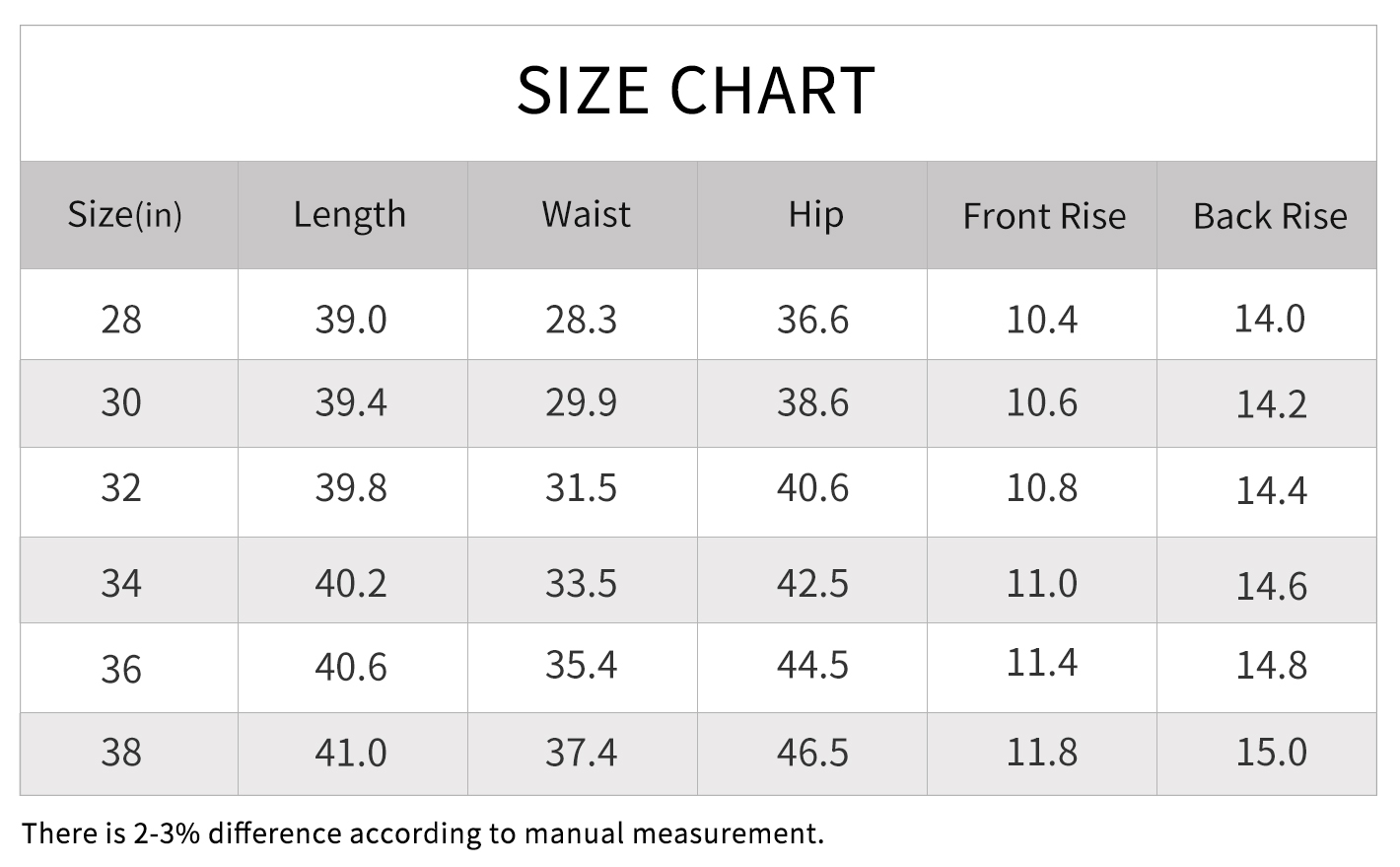The image size is (1400, 867).
Task: Click the Back Rise column header
Action: coord(1270,216)
